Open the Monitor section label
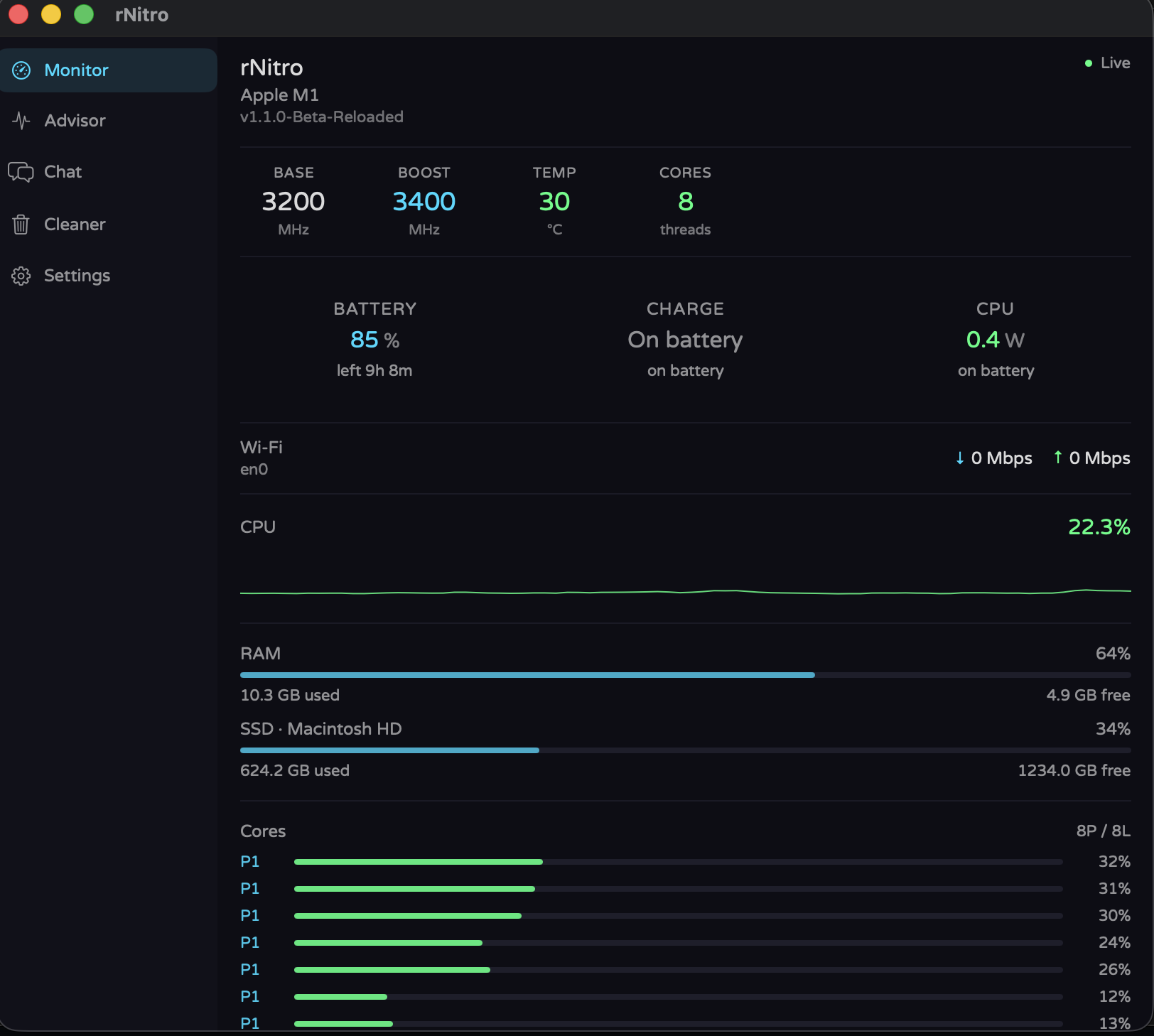Image resolution: width=1154 pixels, height=1036 pixels. (x=76, y=70)
